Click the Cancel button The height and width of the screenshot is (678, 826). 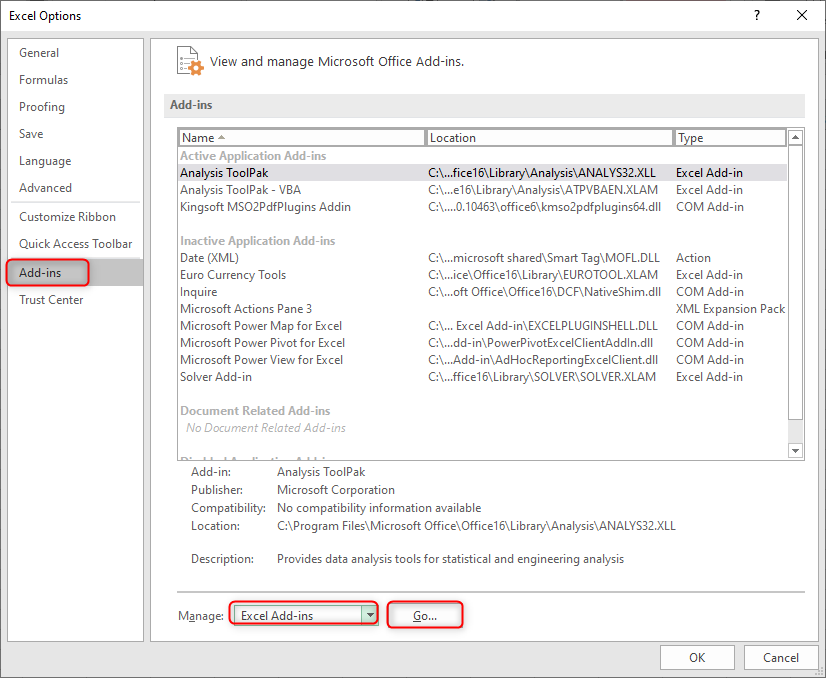coord(781,657)
